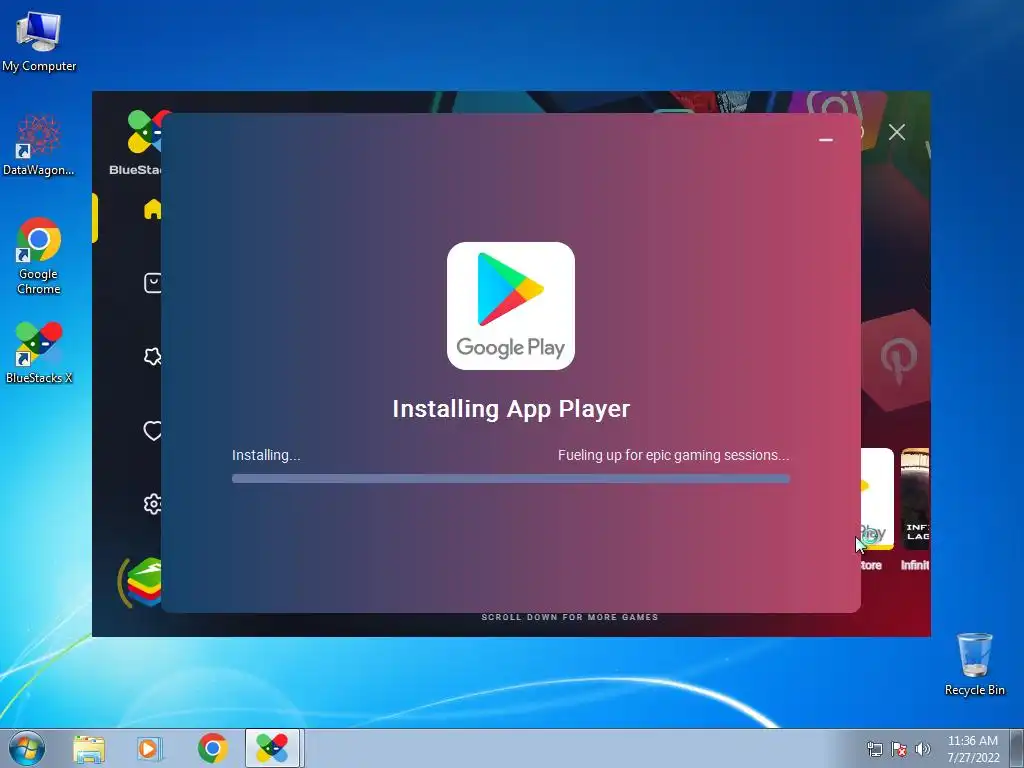1024x768 pixels.
Task: Open the Action Center flag icon
Action: click(899, 749)
